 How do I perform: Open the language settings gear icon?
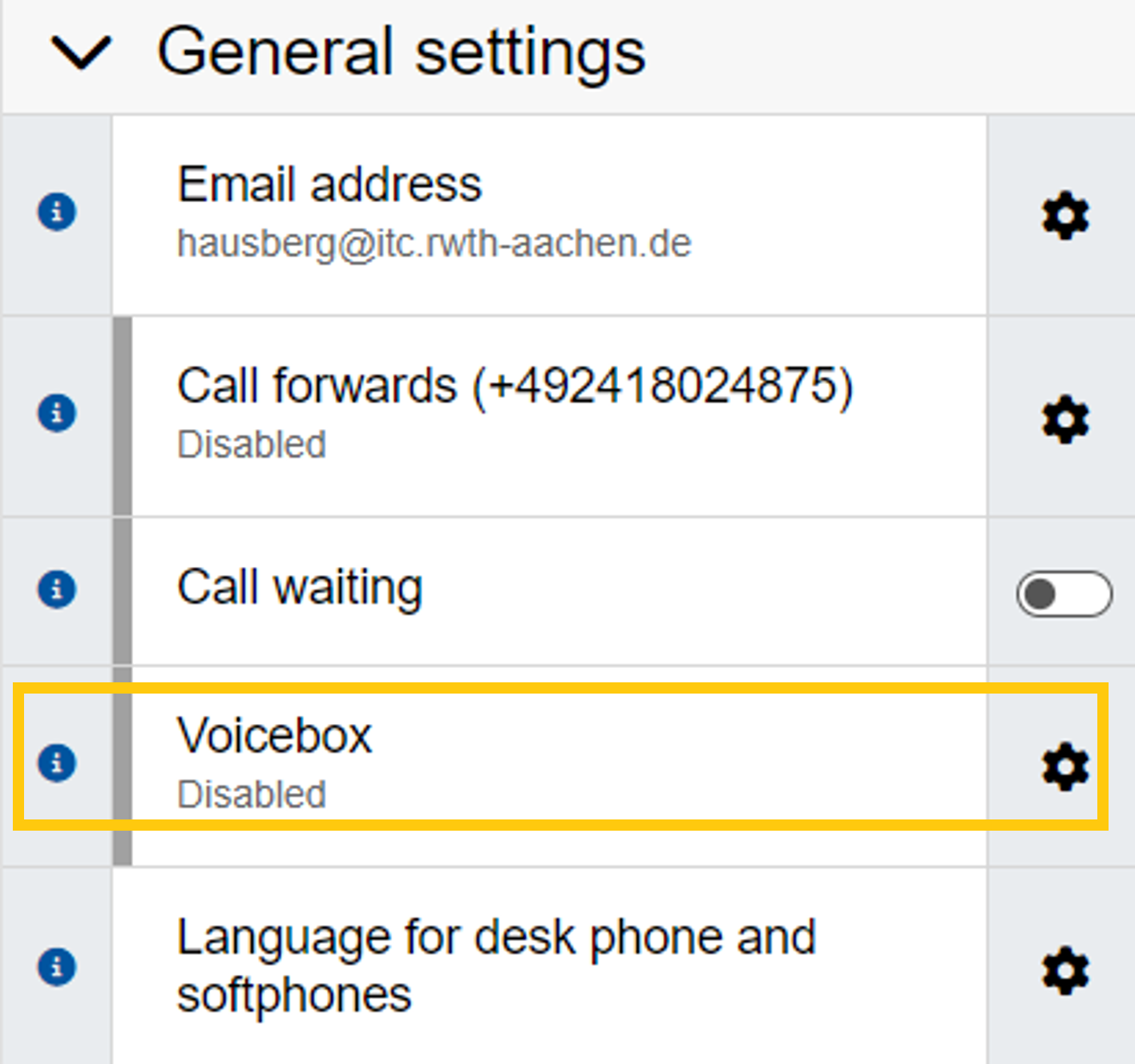click(1065, 971)
